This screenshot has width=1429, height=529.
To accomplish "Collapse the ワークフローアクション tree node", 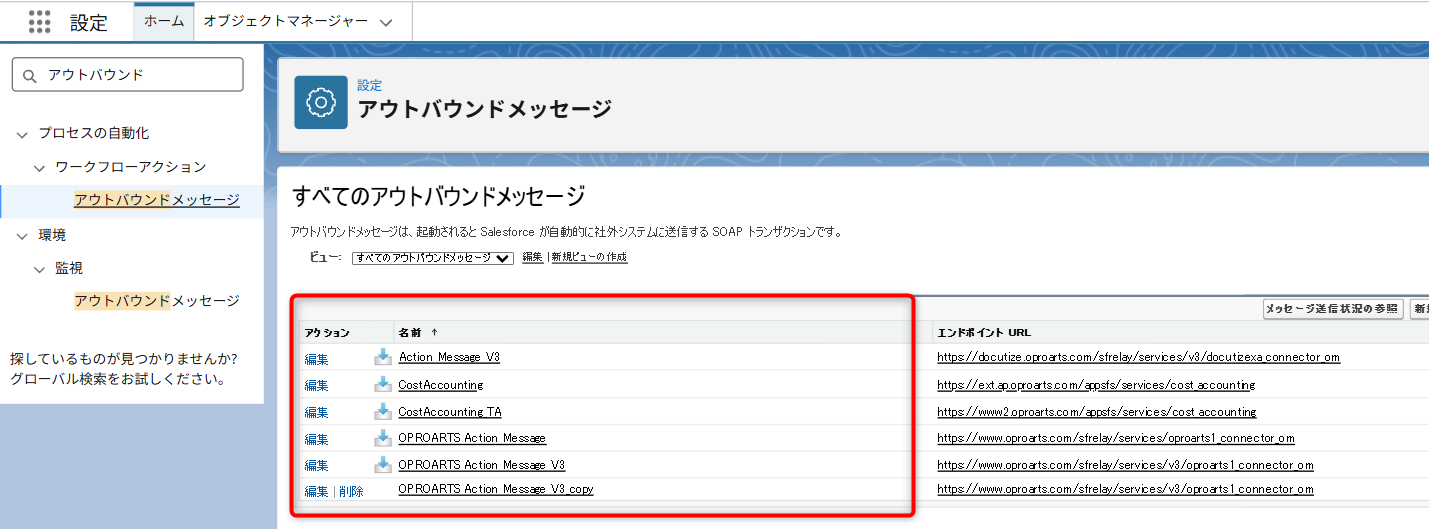I will [x=40, y=167].
